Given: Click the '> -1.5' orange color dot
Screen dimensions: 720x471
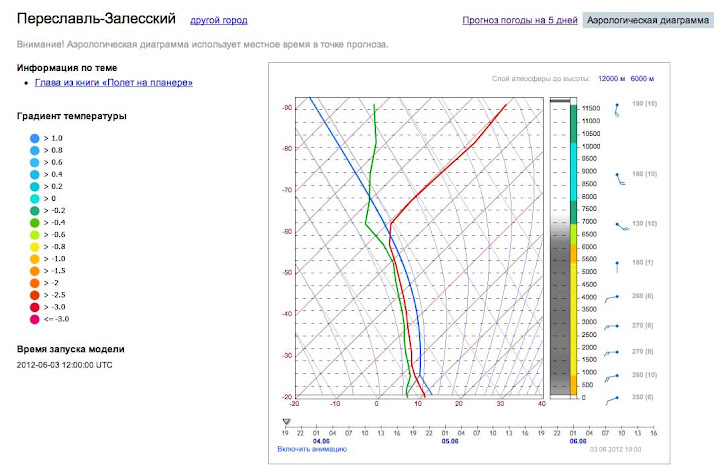Looking at the screenshot, I should tap(34, 271).
